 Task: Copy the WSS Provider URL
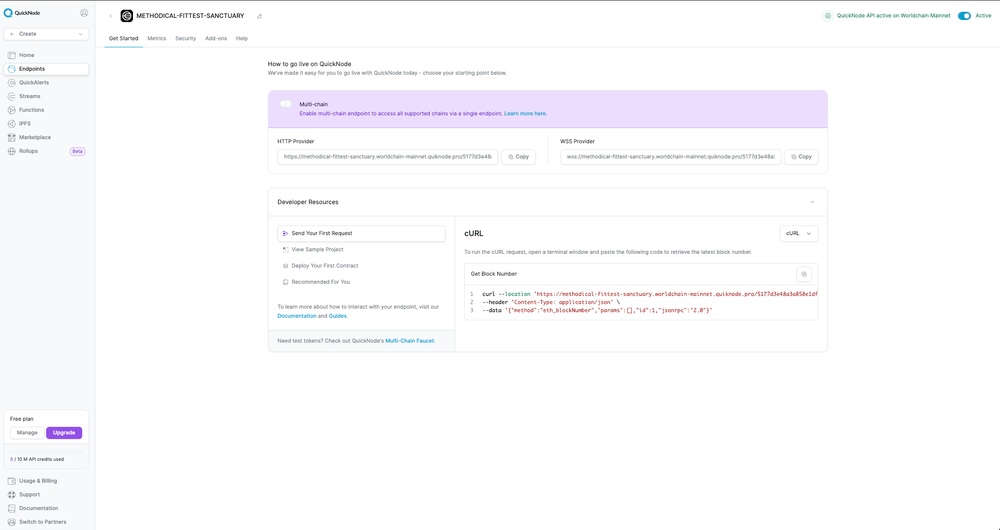(x=801, y=157)
